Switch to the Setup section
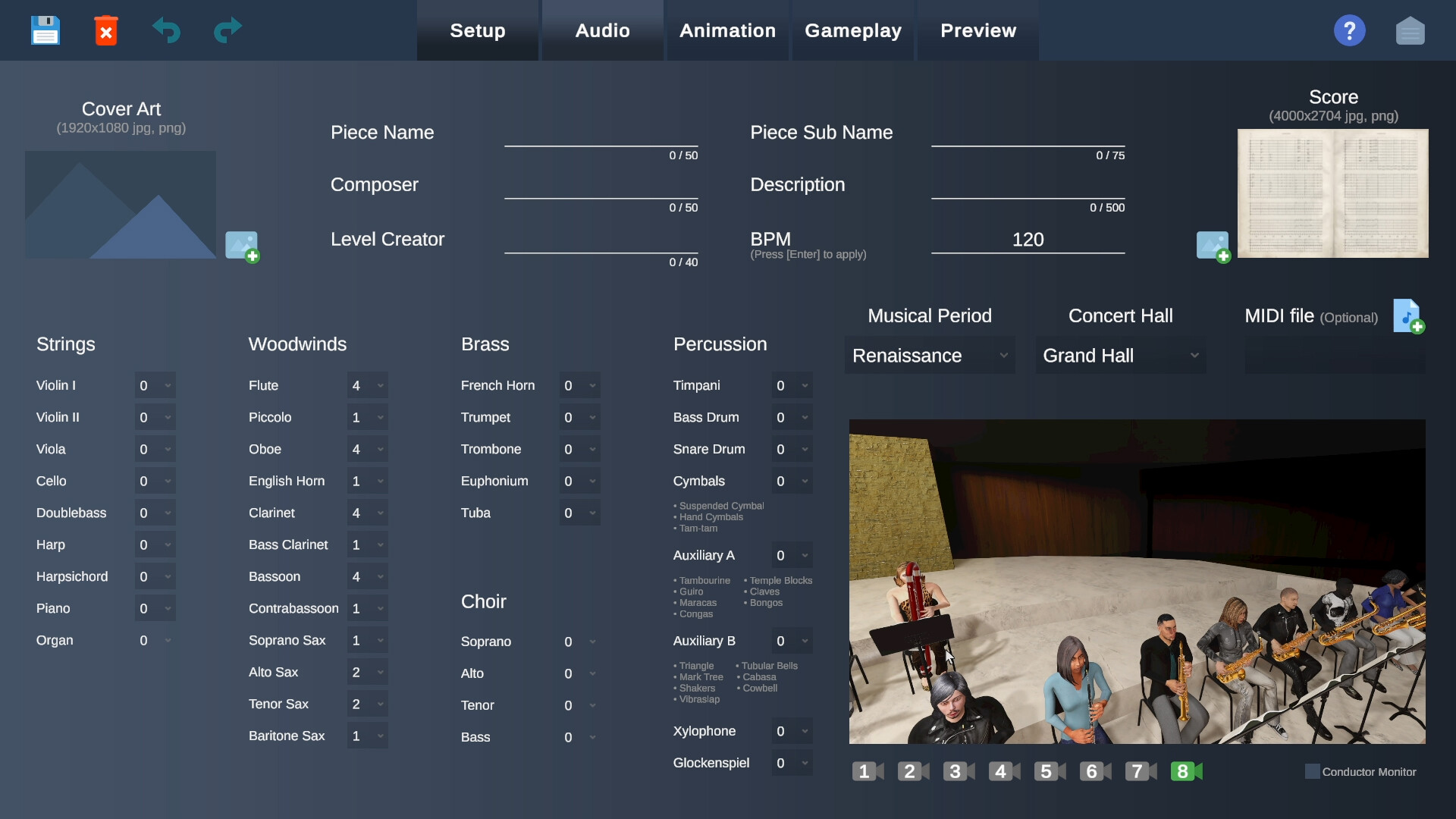 477,30
